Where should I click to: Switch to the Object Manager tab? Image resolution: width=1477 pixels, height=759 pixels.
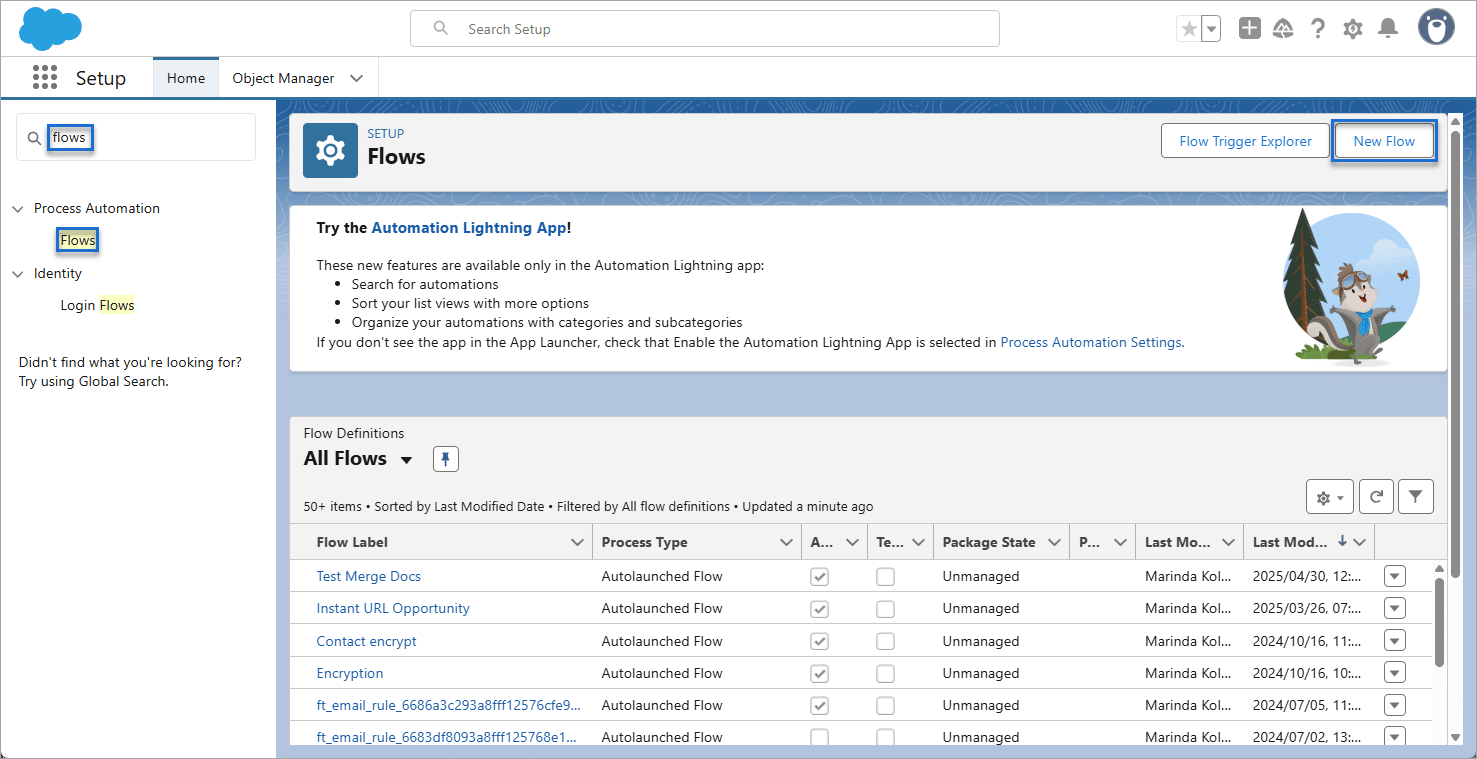tap(283, 78)
